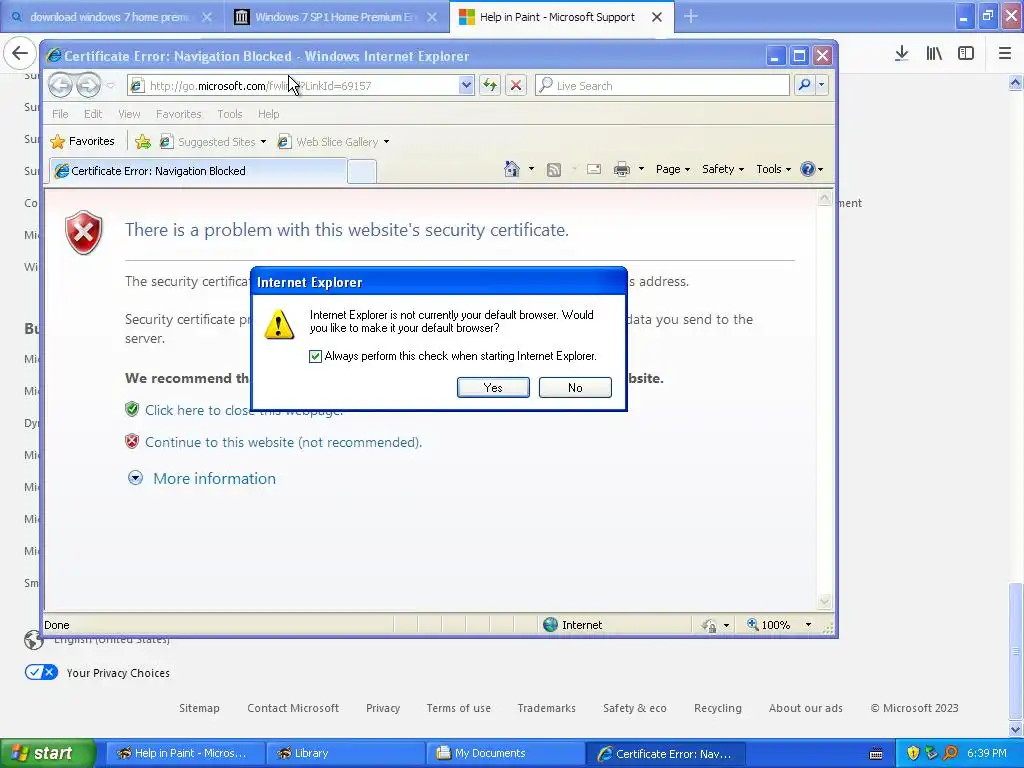The image size is (1024, 768).
Task: Open the Help menu in IE
Action: click(x=268, y=114)
